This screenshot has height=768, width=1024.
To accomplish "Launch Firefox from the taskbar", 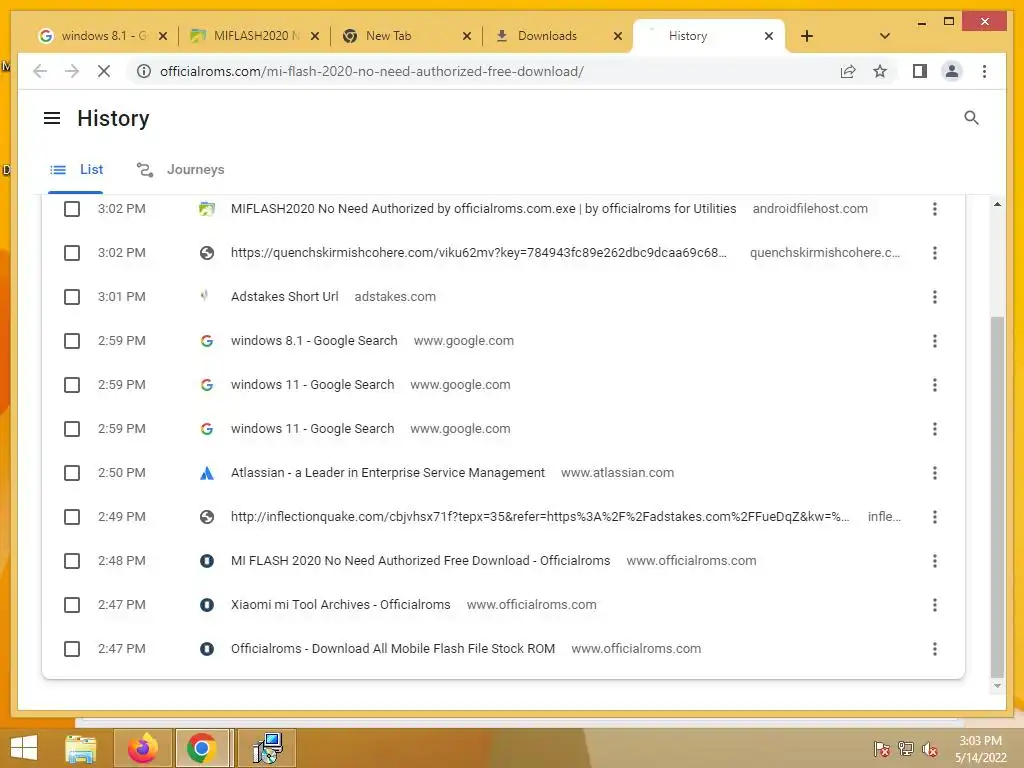I will [x=143, y=748].
